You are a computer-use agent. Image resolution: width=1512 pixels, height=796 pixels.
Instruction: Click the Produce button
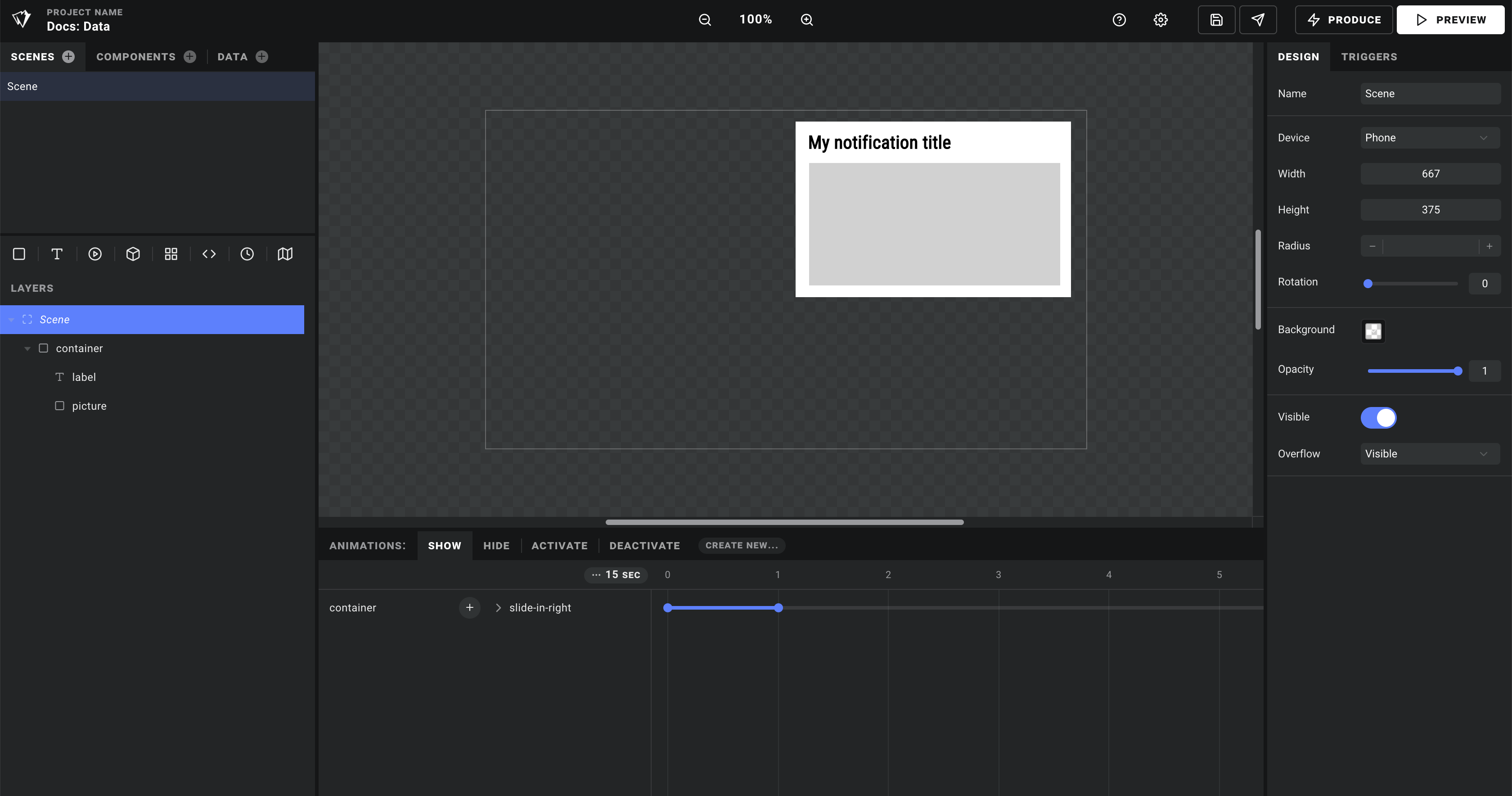(x=1344, y=20)
